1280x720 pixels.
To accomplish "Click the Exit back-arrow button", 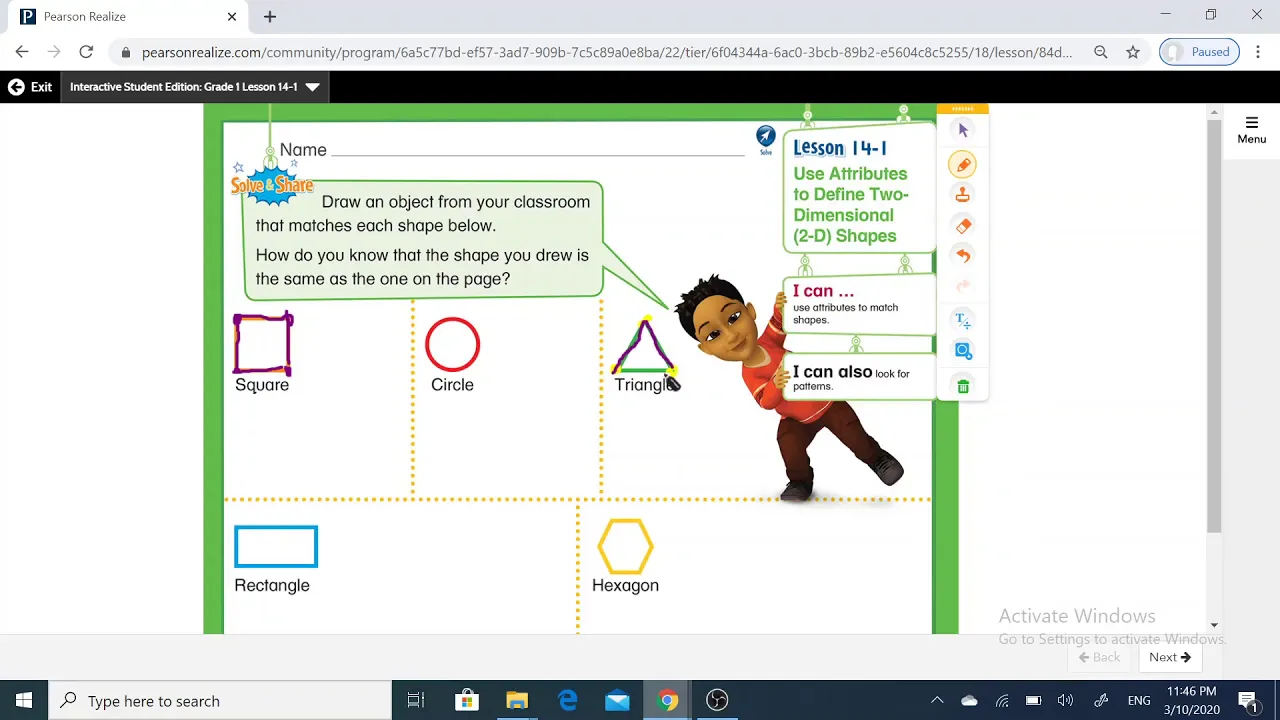I will pos(30,87).
